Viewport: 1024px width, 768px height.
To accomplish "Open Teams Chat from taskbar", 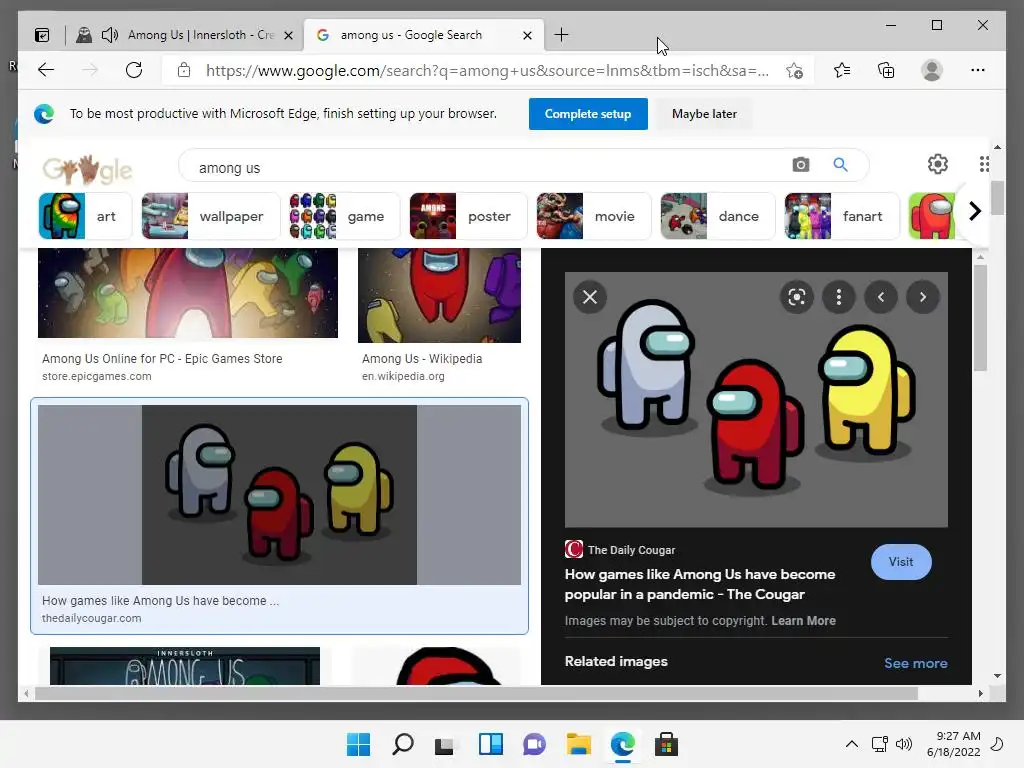I will (534, 744).
